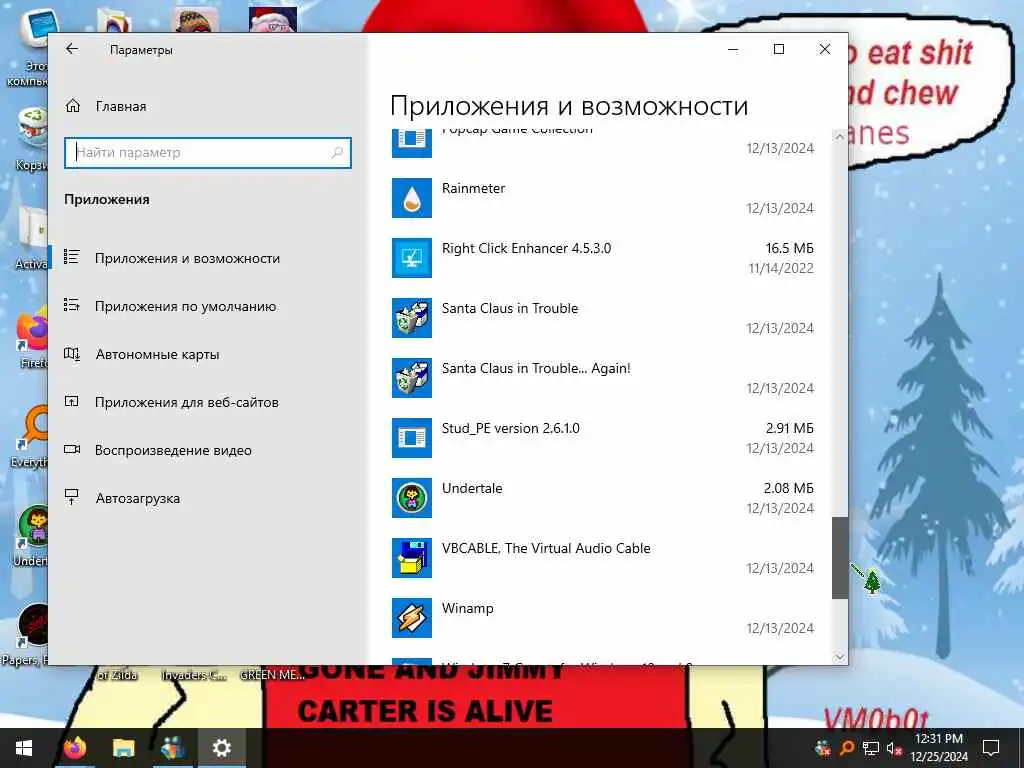Image resolution: width=1024 pixels, height=768 pixels.
Task: Click the Right Click Enhancer app icon
Action: coord(411,258)
